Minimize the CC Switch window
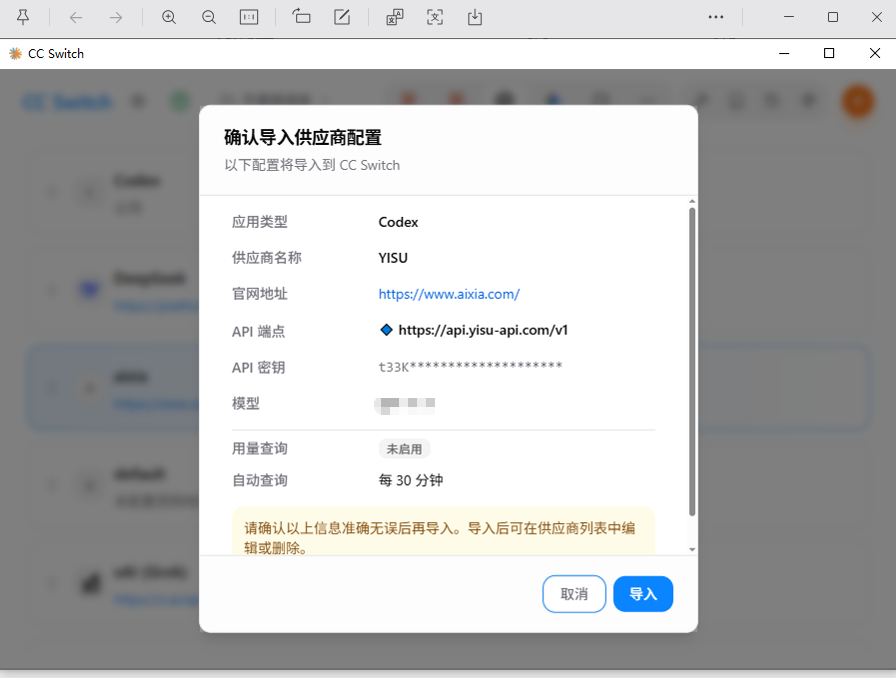The width and height of the screenshot is (896, 678). (784, 53)
